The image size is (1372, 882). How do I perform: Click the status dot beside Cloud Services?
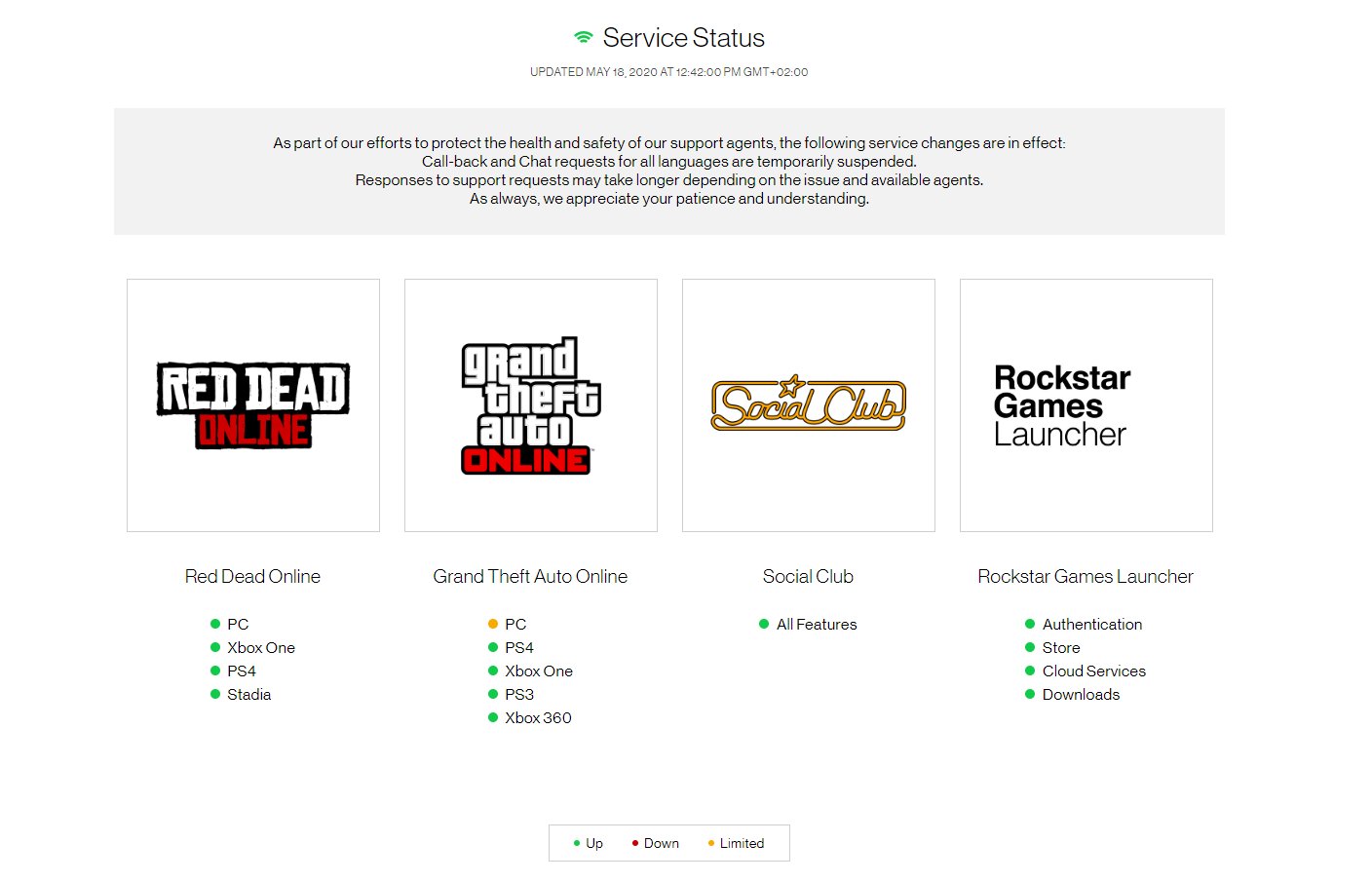click(x=1030, y=671)
